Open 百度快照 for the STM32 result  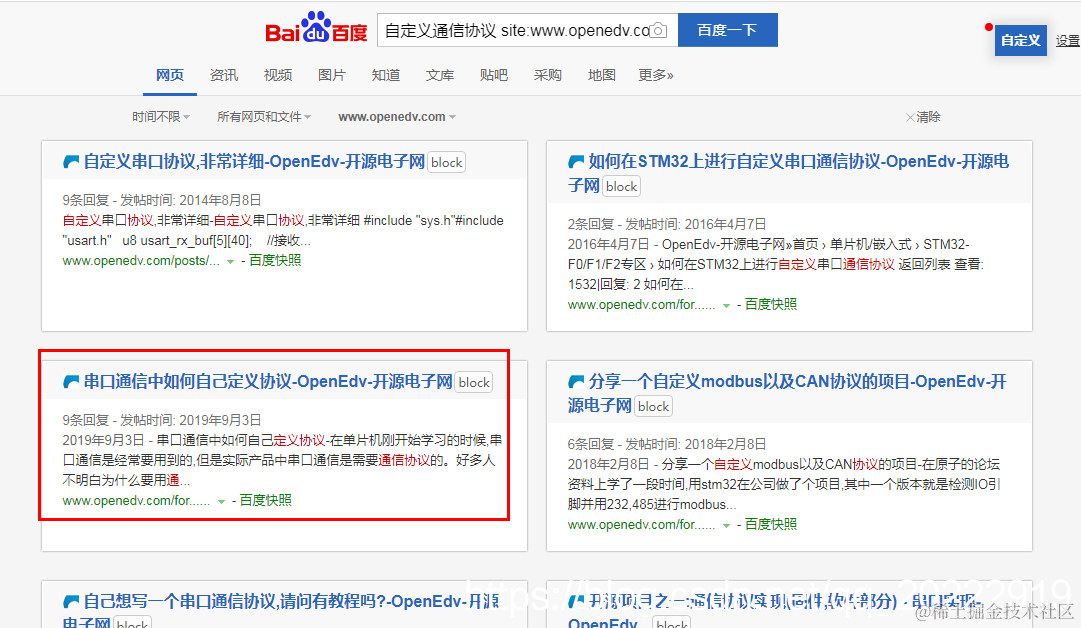click(771, 304)
